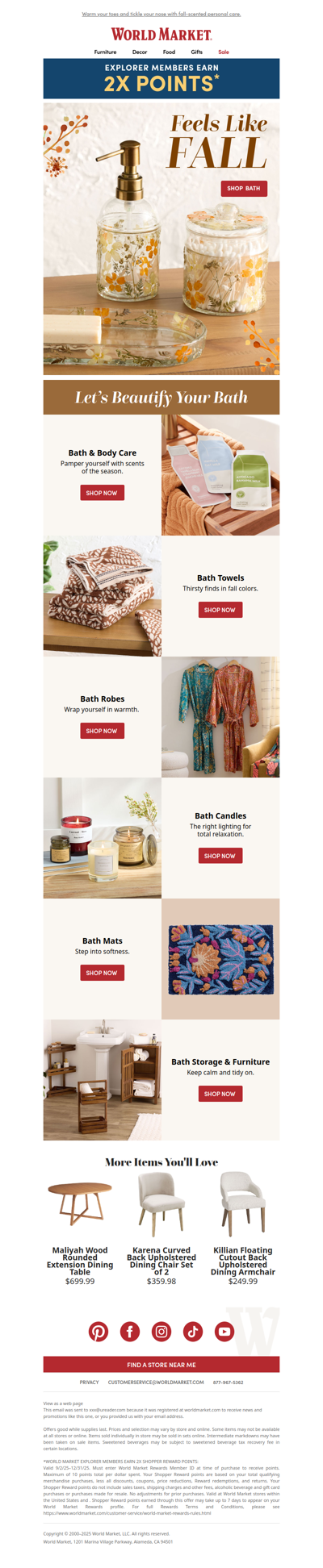Shop now for Bath Candles

220,856
